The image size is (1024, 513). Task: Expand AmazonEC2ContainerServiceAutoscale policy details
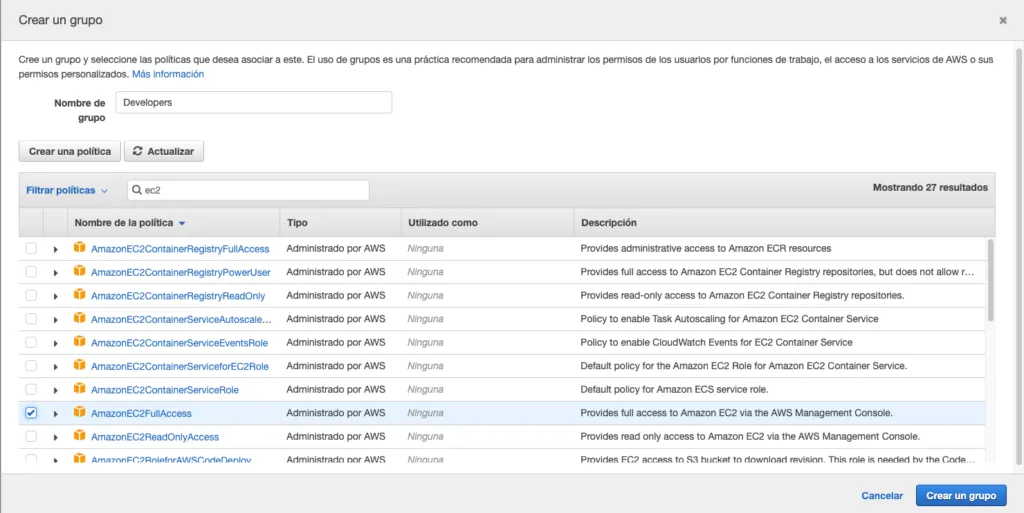coord(56,320)
